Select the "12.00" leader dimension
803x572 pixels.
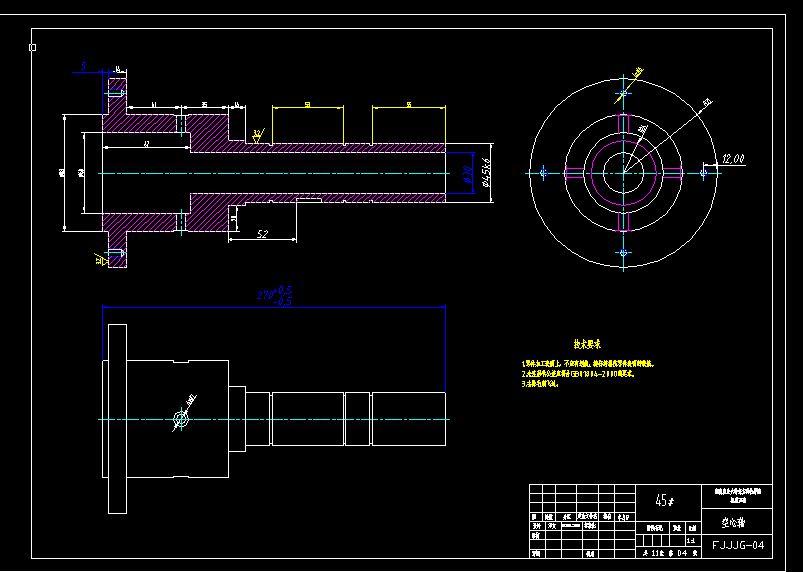click(x=733, y=159)
